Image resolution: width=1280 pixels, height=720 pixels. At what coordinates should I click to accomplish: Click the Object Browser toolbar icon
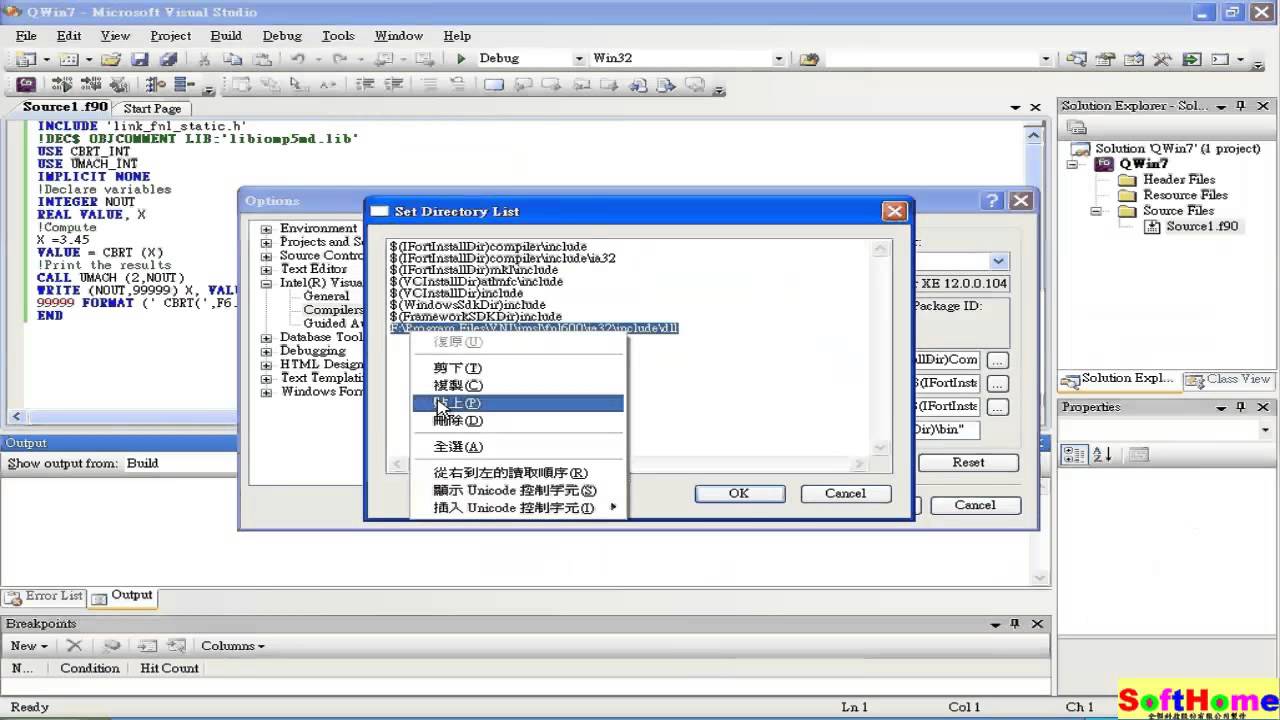(1133, 59)
